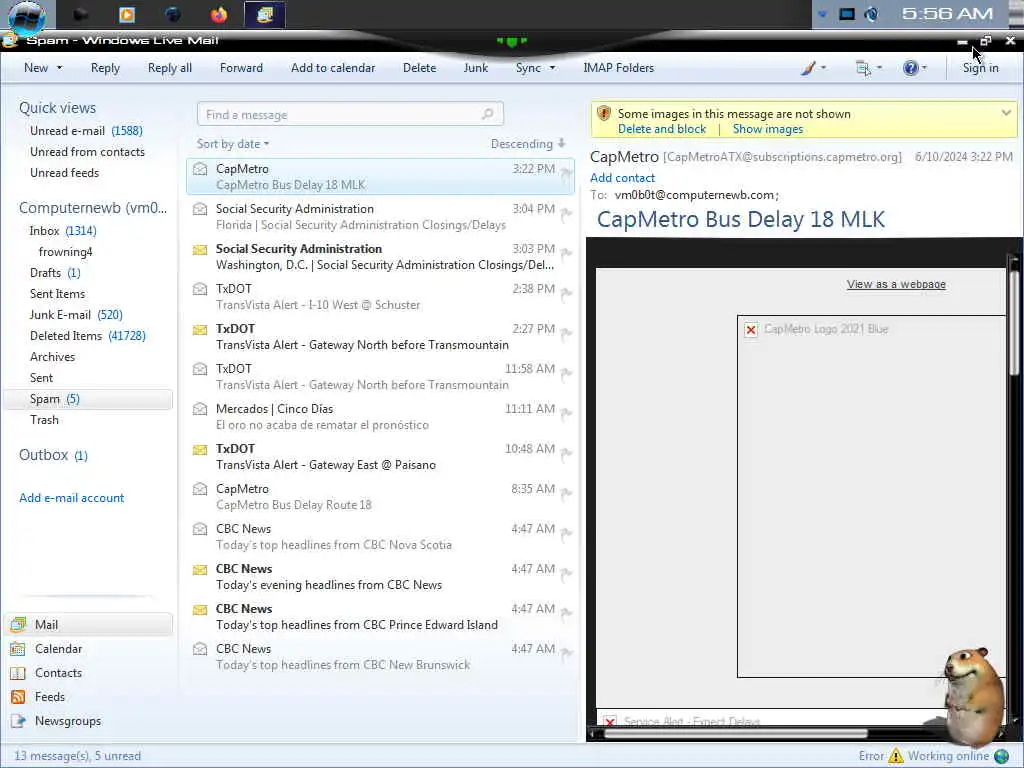The width and height of the screenshot is (1024, 768).
Task: Click the search magnifier in Find a message
Action: pos(487,114)
